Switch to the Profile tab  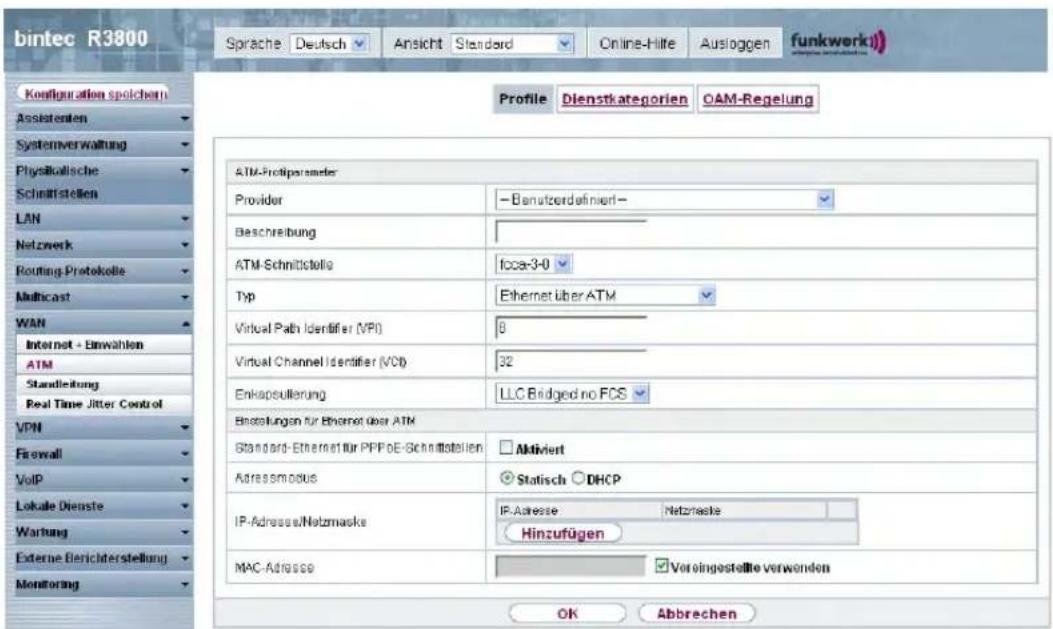coord(522,99)
